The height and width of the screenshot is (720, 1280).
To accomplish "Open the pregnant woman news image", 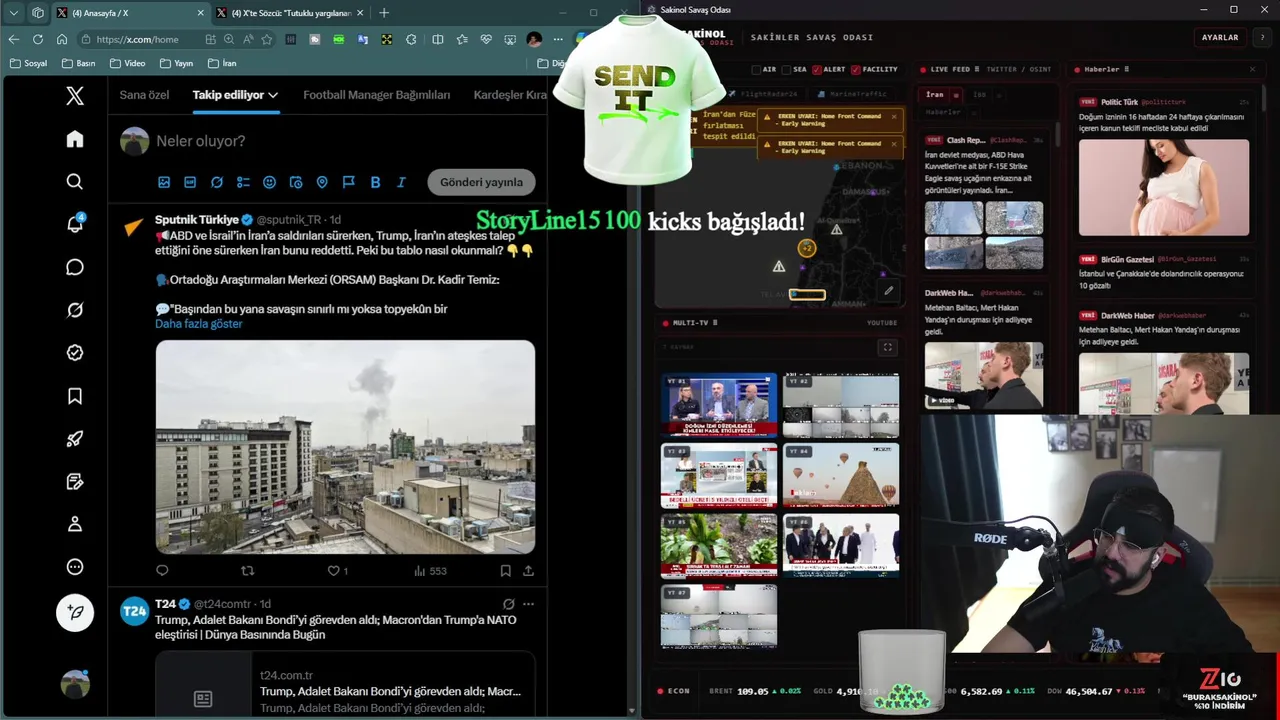I will pyautogui.click(x=1164, y=187).
